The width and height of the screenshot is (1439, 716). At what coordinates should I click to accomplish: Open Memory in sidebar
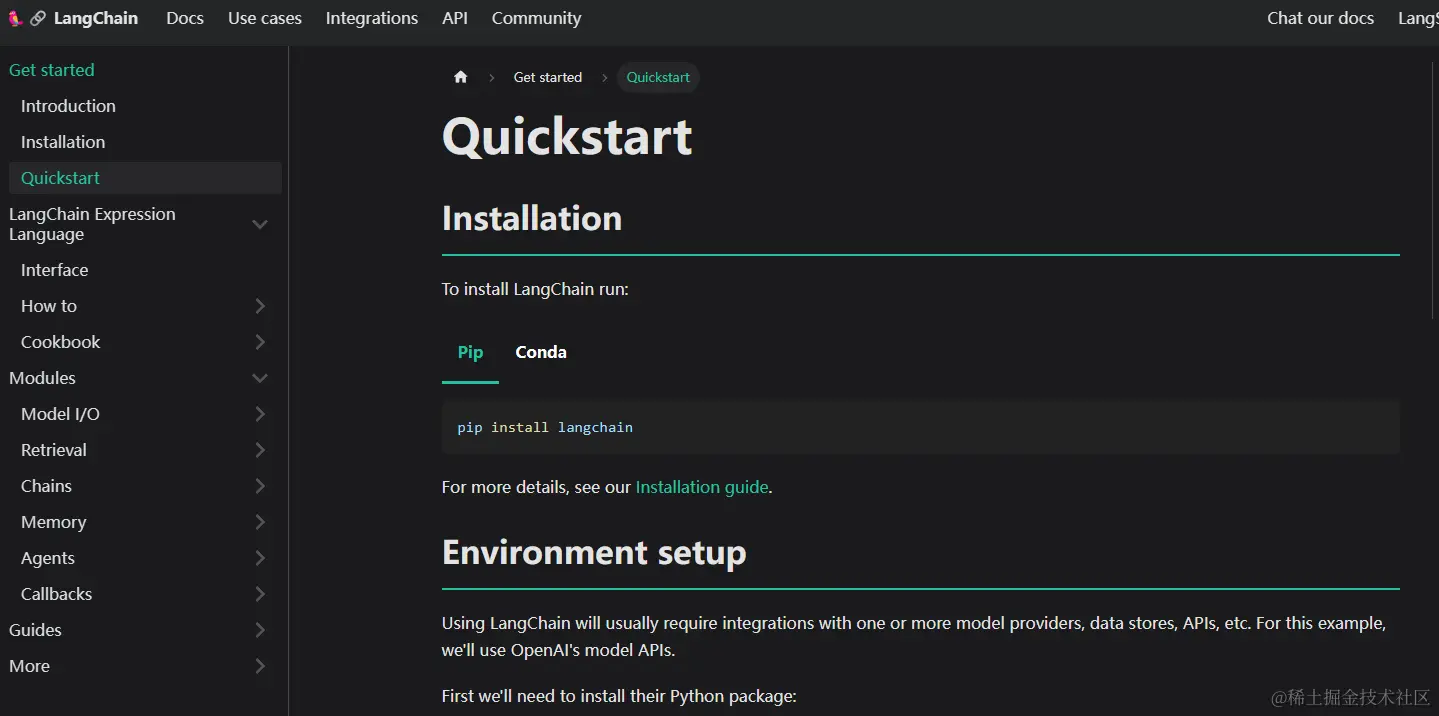(53, 522)
